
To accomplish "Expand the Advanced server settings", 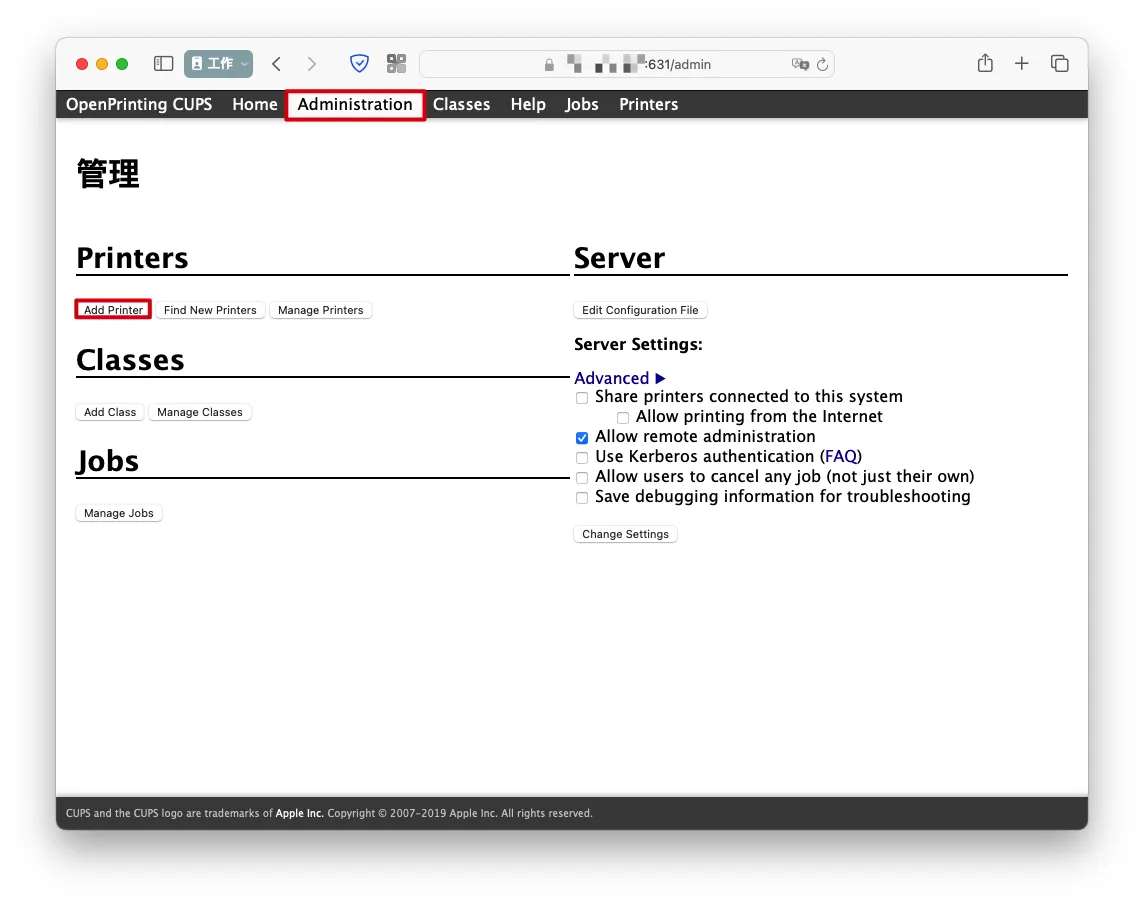I will click(x=620, y=378).
